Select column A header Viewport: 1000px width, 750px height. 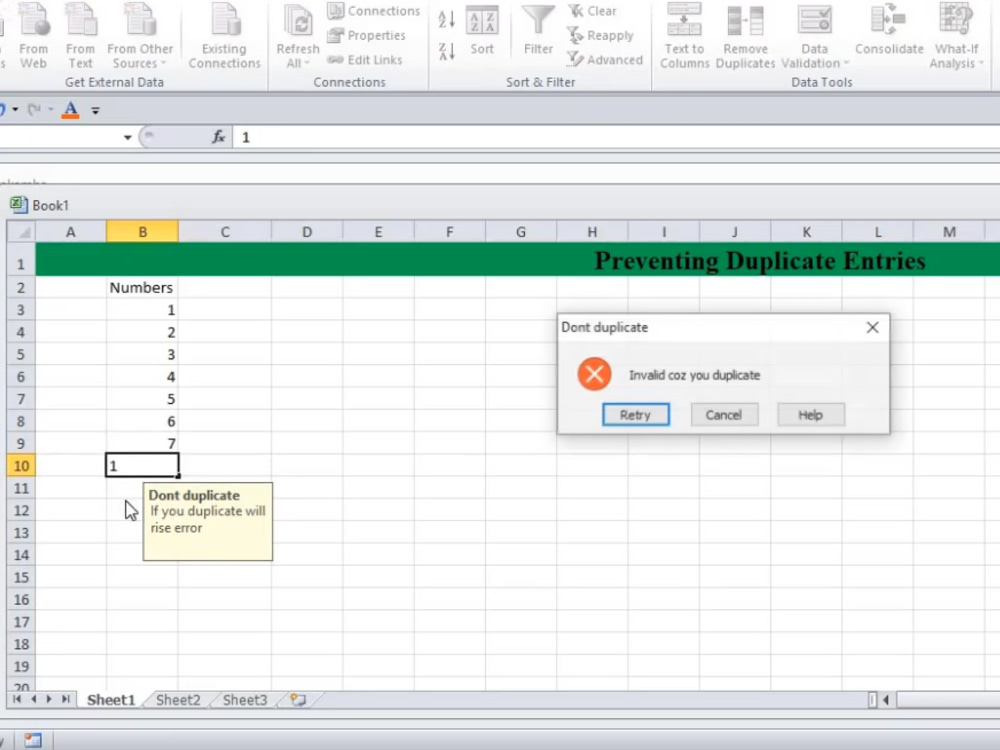(x=71, y=232)
